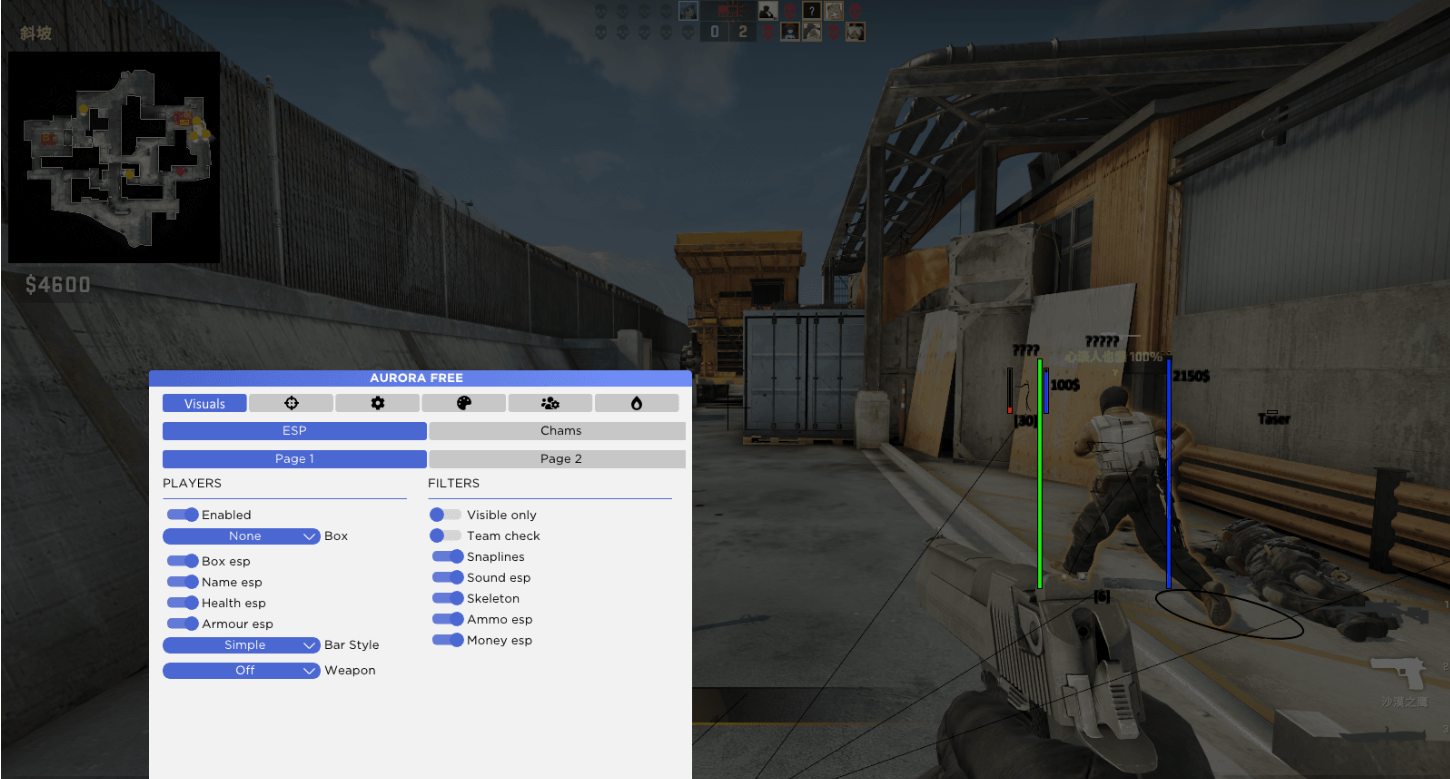Open the color palette tab icon
Image resolution: width=1450 pixels, height=779 pixels.
pos(464,403)
